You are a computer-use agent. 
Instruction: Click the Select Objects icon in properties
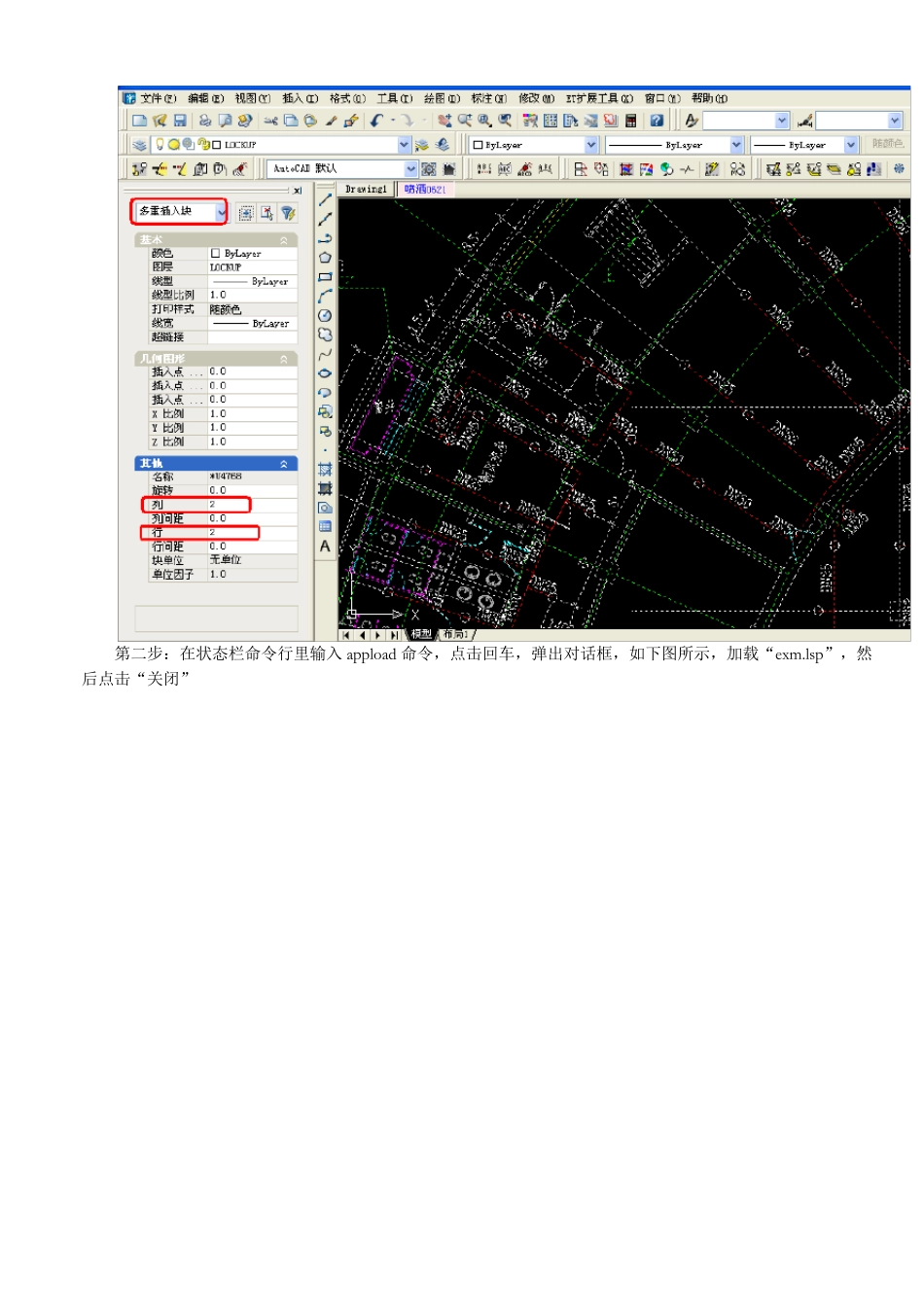pos(267,213)
